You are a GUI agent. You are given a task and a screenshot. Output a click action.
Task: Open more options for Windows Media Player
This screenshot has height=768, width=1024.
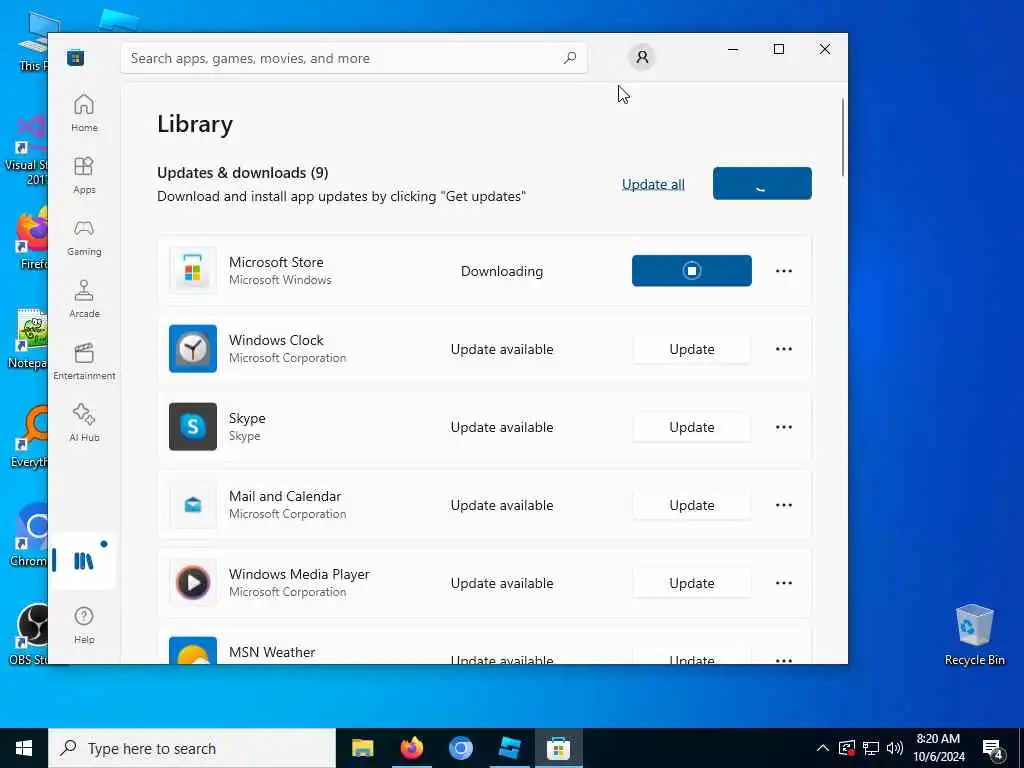coord(784,583)
